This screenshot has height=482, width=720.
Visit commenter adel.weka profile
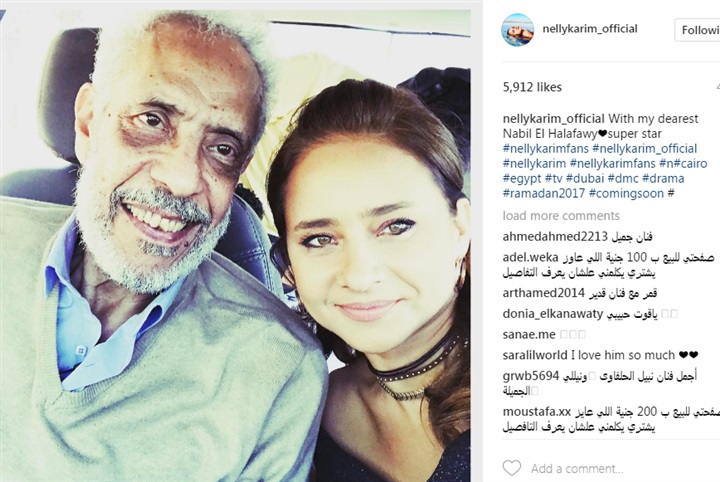click(x=530, y=258)
